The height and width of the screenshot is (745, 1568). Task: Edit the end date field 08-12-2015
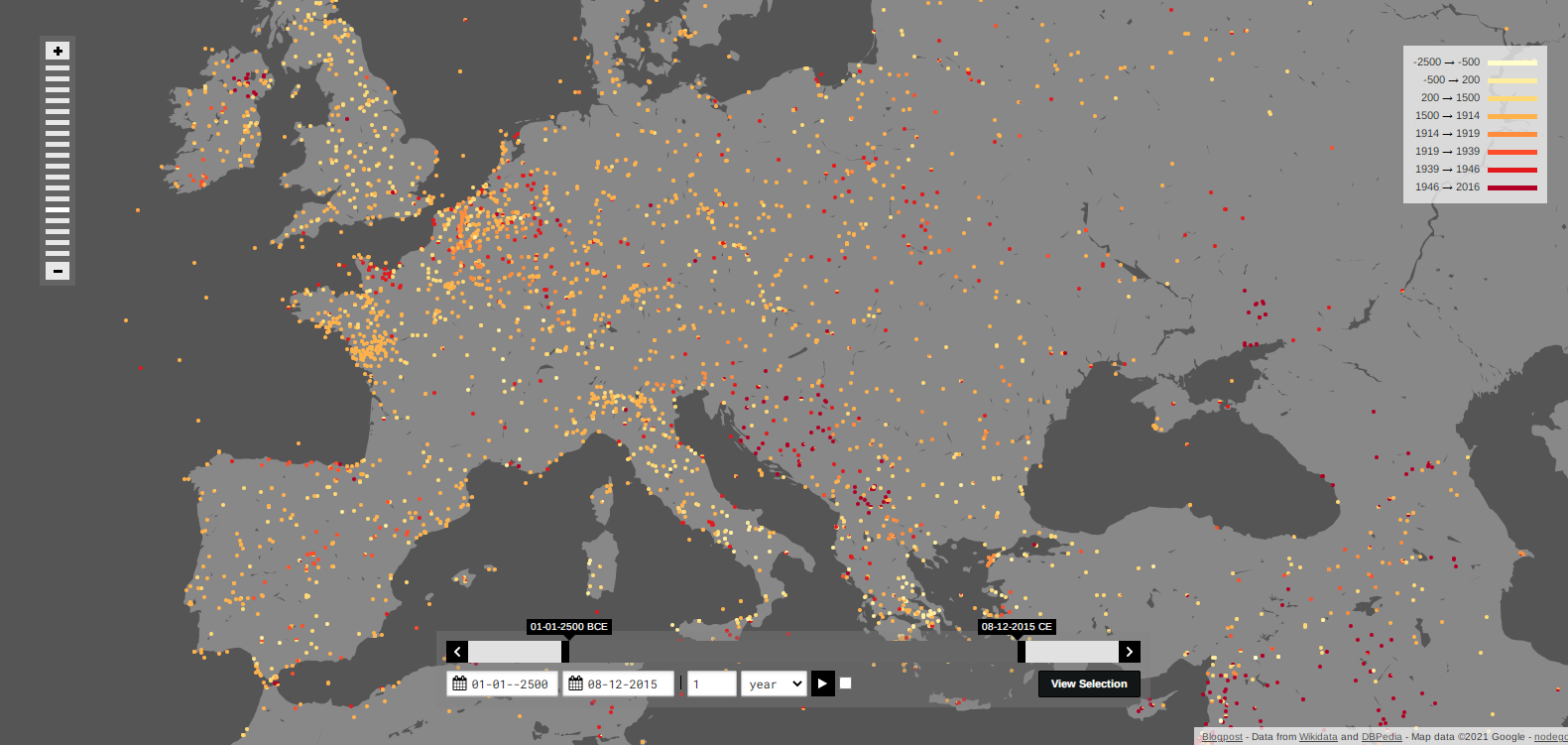coord(618,683)
